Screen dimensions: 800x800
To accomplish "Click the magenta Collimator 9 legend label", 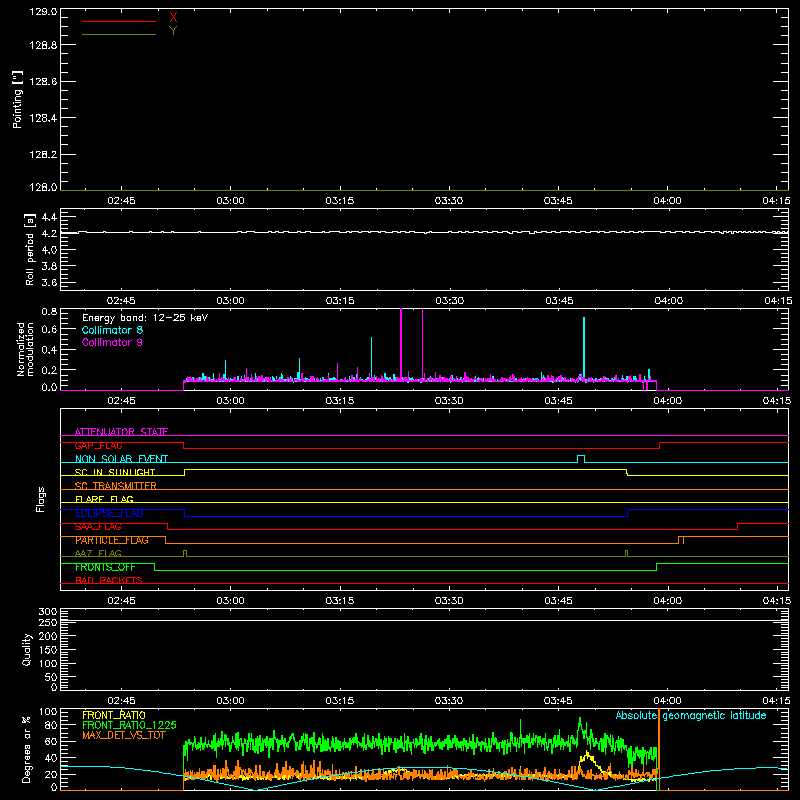I will click(112, 342).
